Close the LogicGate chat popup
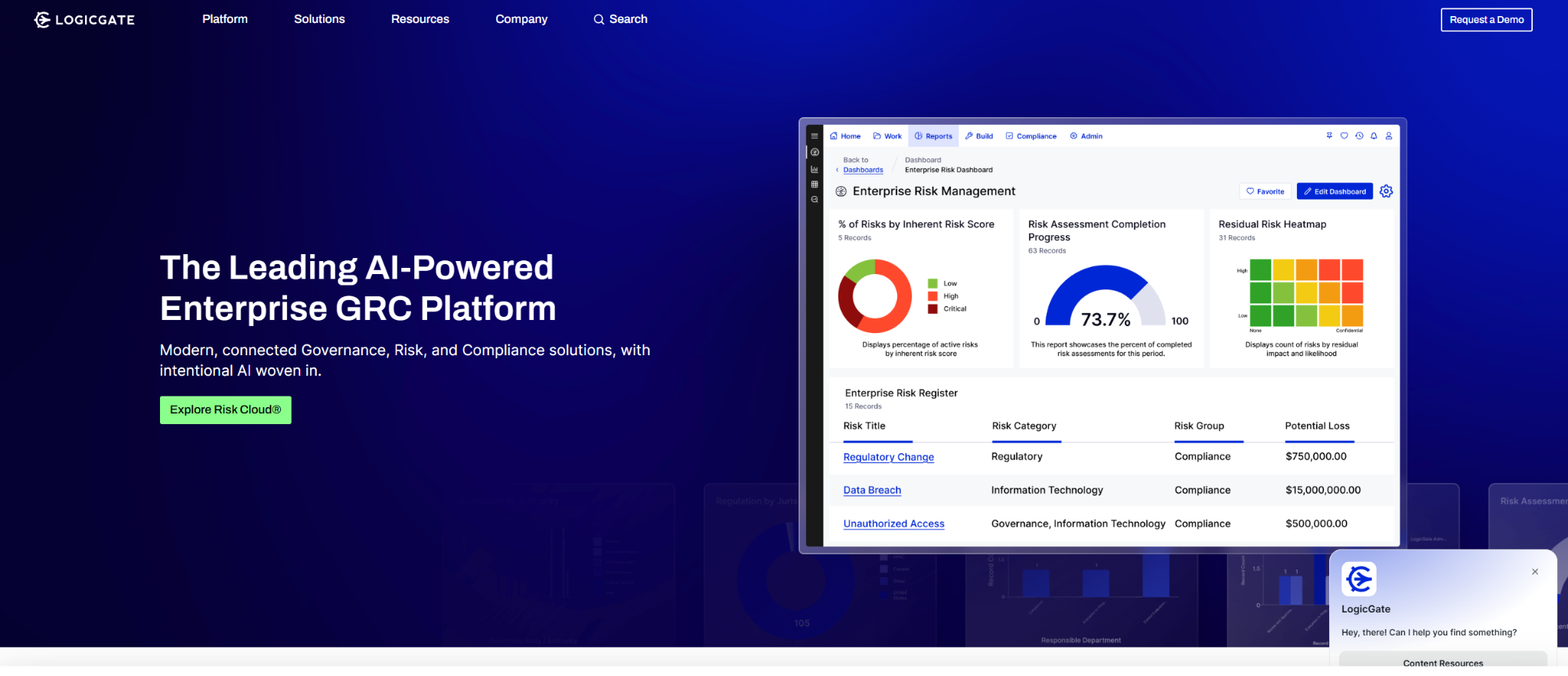The image size is (1568, 676). pyautogui.click(x=1534, y=572)
